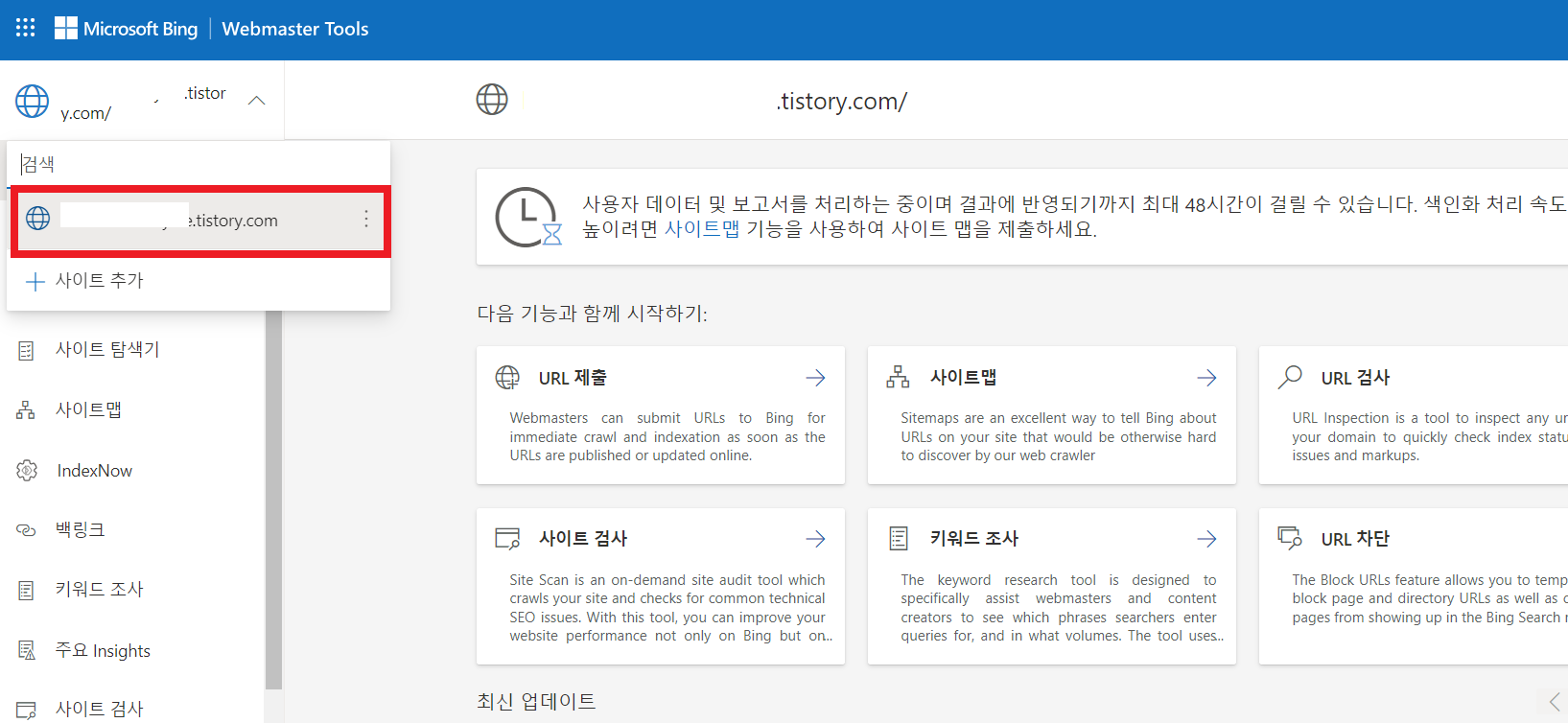Open 사이트 탐색기 in sidebar

click(107, 350)
